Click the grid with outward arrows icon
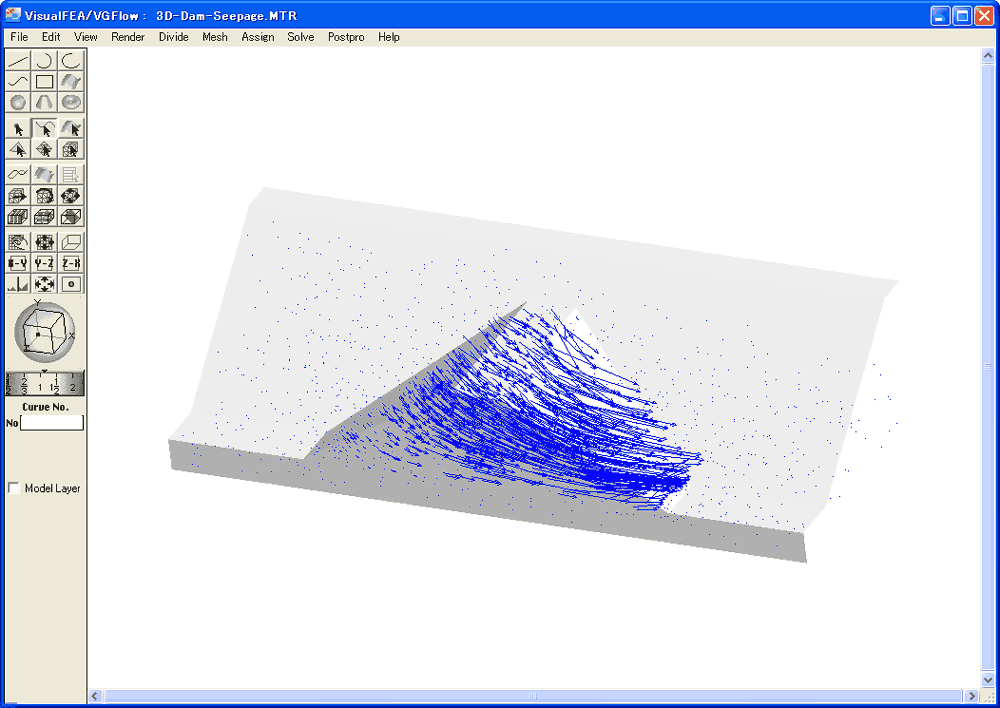Image resolution: width=1000 pixels, height=708 pixels. [x=44, y=242]
